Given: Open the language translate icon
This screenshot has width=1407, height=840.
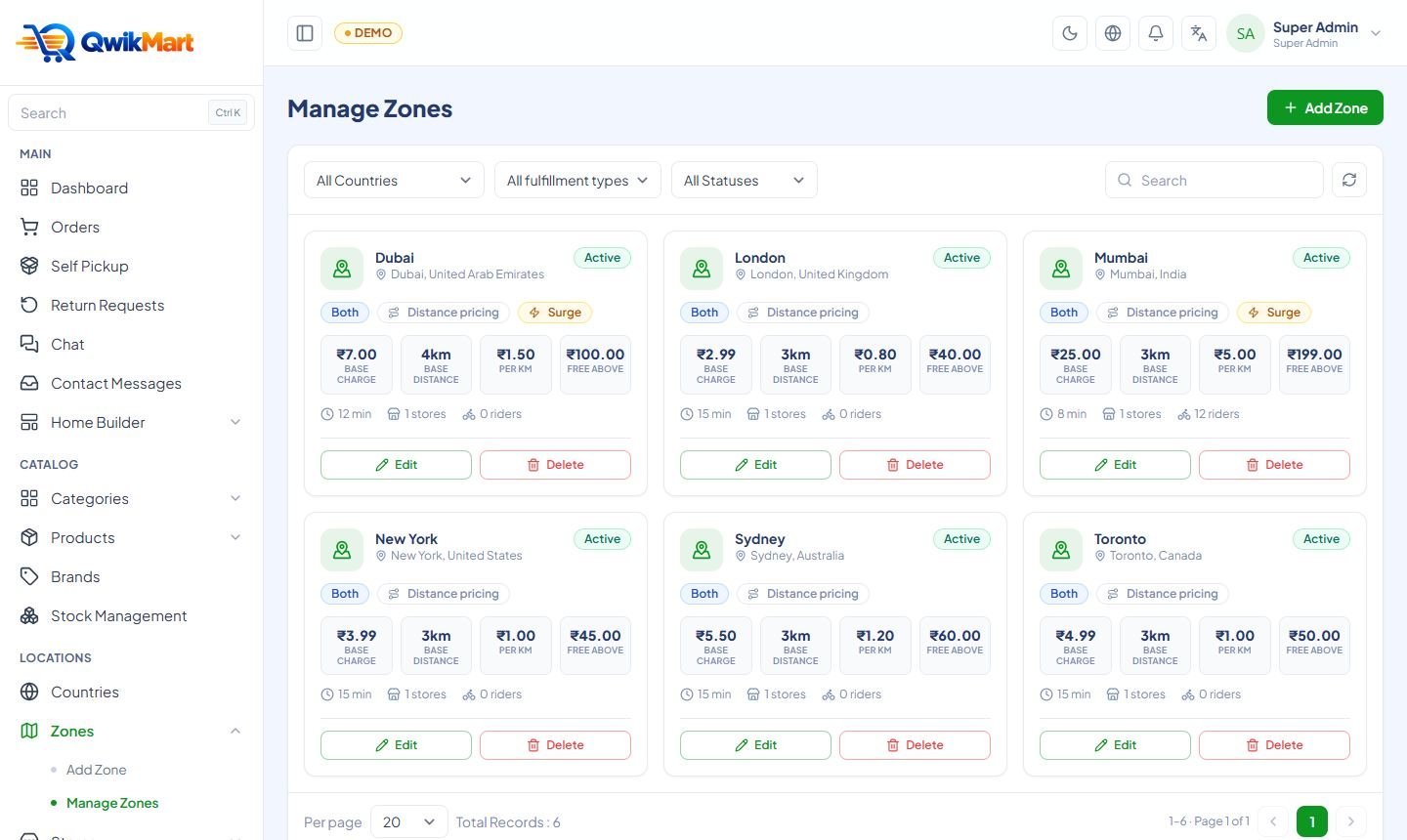Looking at the screenshot, I should 1199,33.
